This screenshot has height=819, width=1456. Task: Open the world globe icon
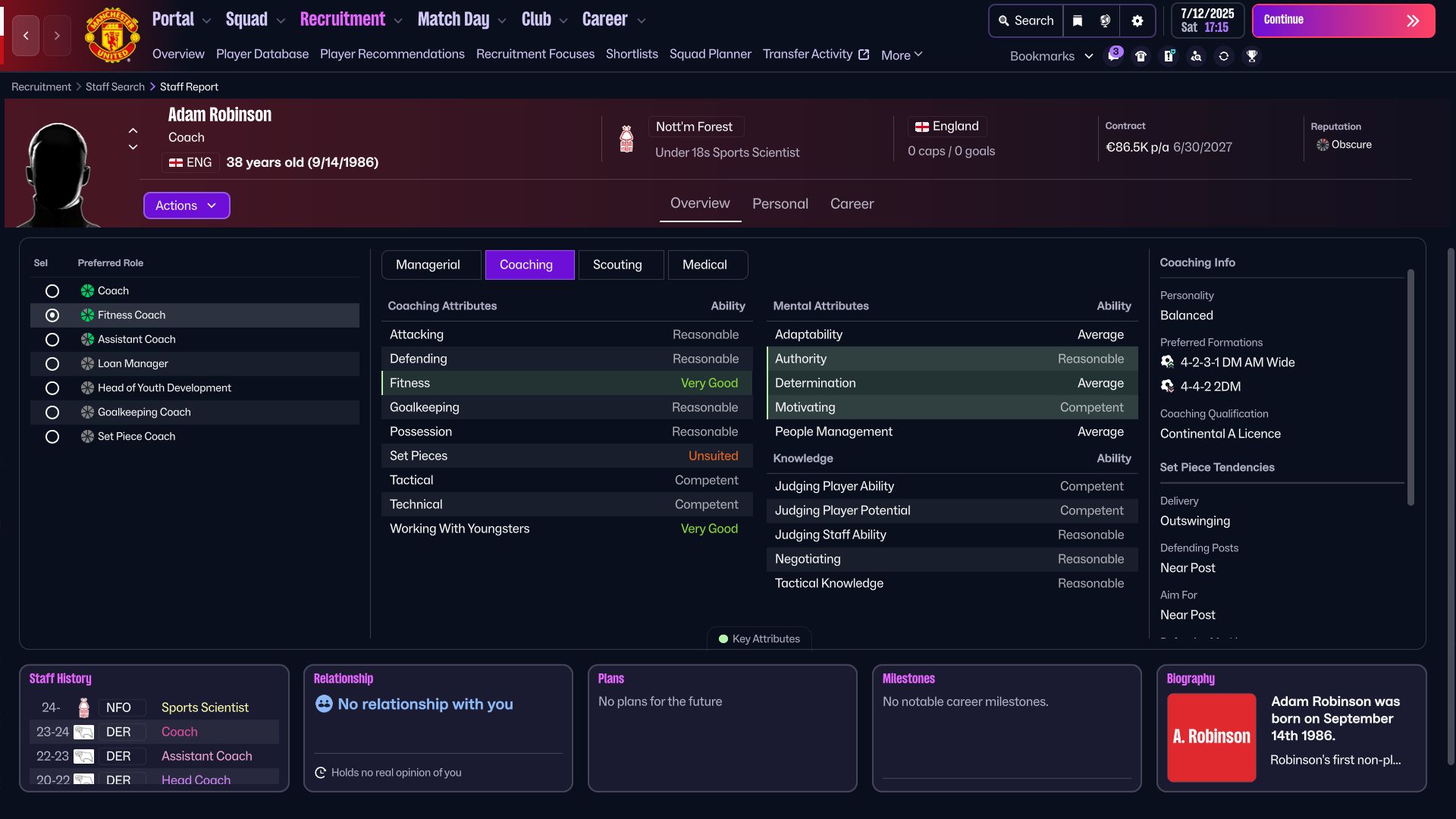[1105, 21]
